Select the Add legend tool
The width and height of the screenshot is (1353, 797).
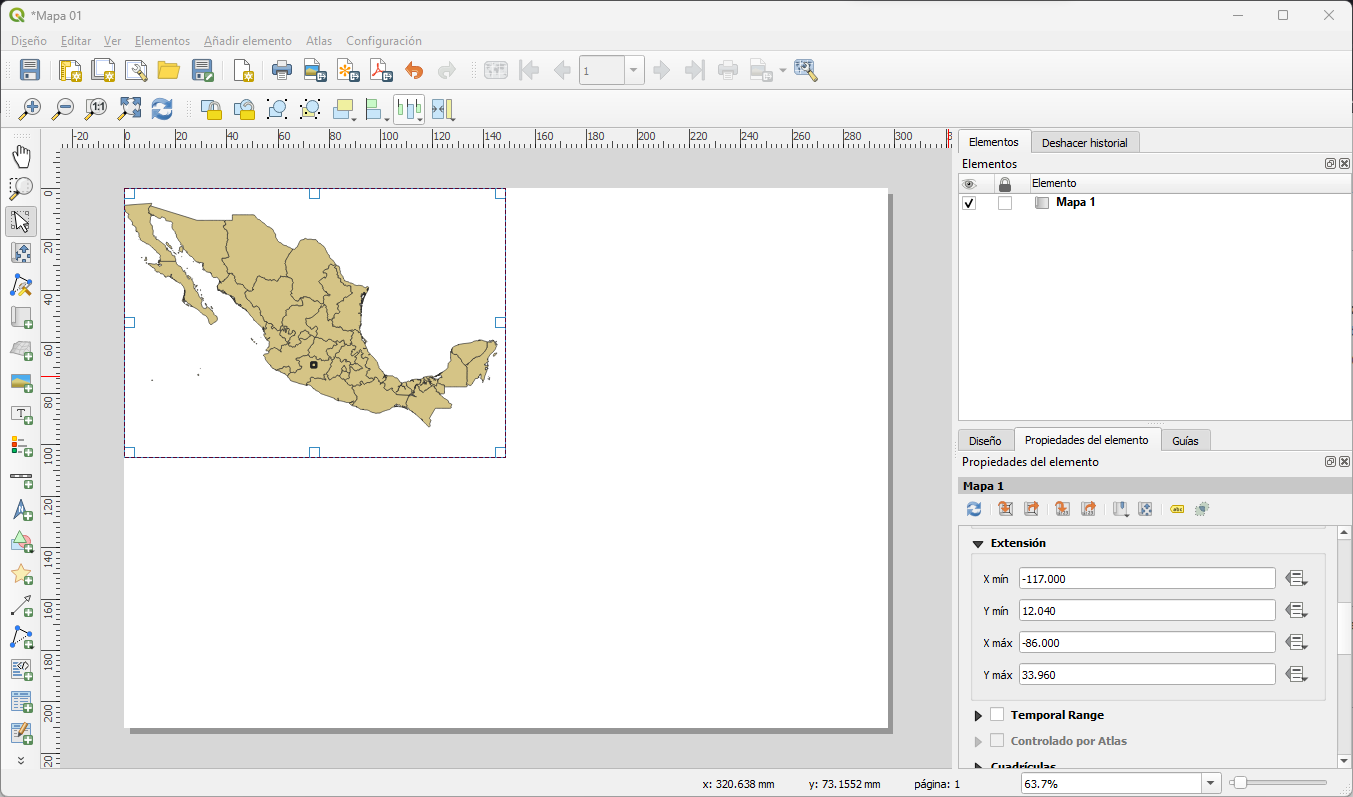[21, 445]
